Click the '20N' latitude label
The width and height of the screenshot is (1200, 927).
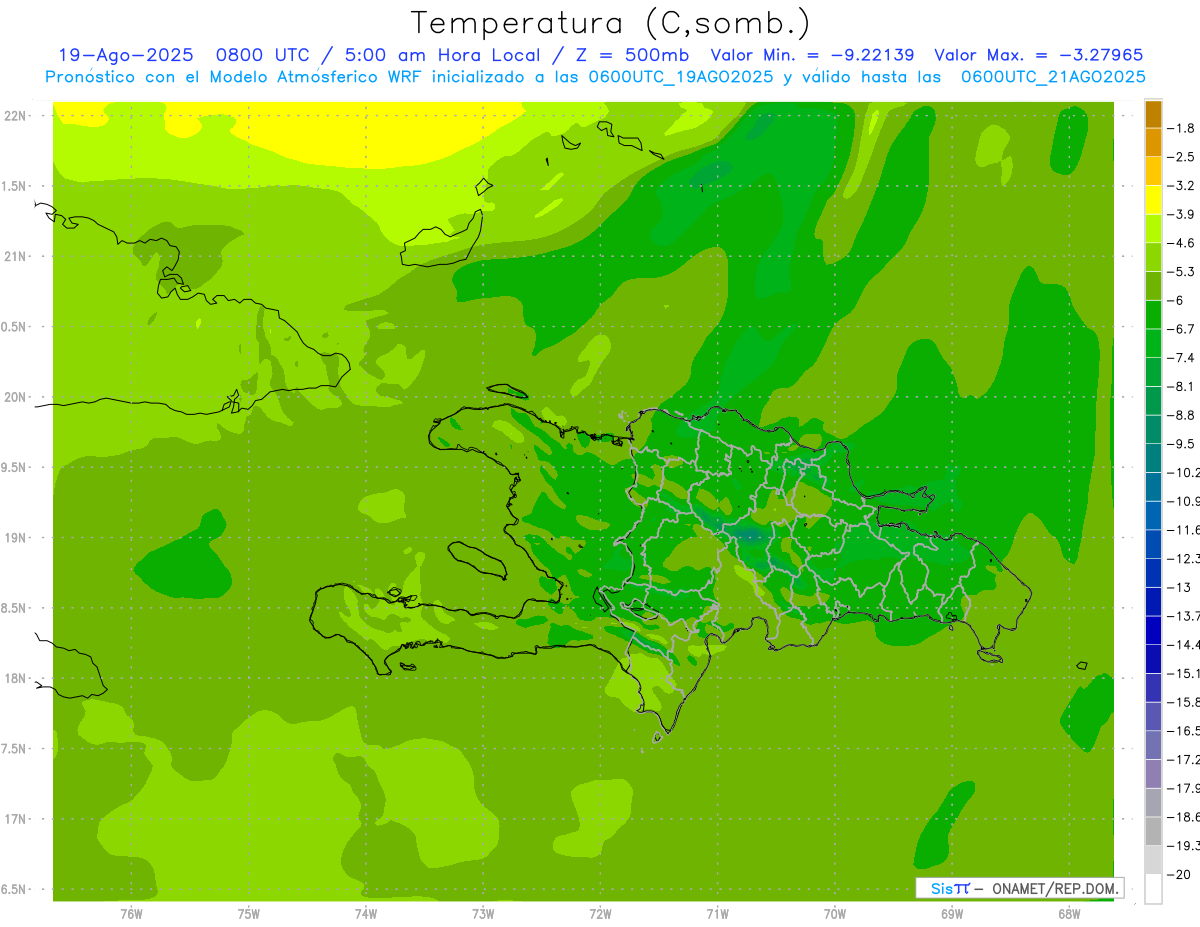16,397
